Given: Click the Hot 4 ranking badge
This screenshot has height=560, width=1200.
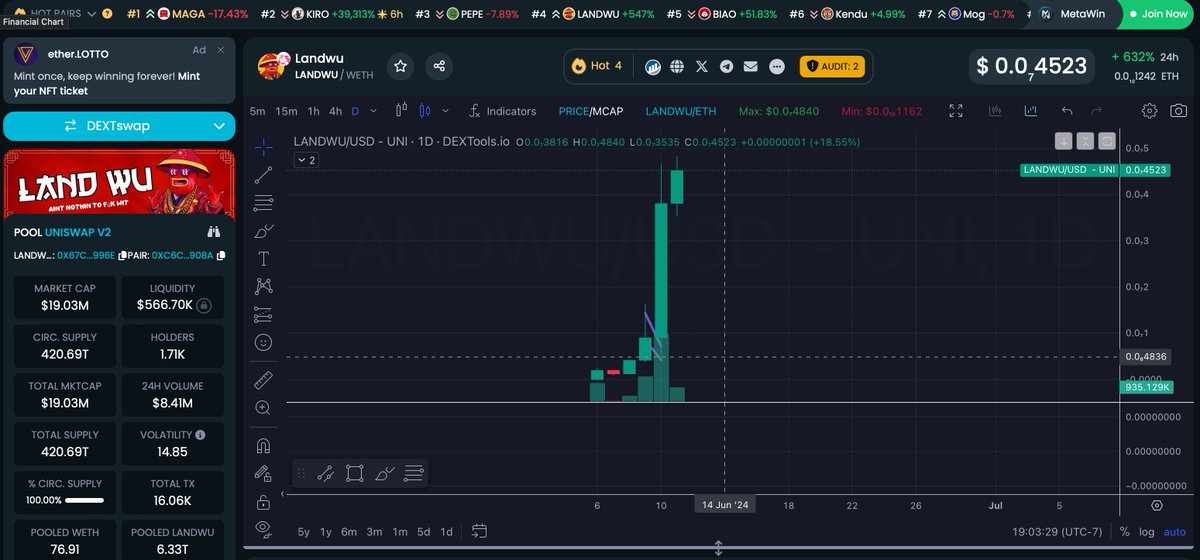Looking at the screenshot, I should tap(597, 66).
